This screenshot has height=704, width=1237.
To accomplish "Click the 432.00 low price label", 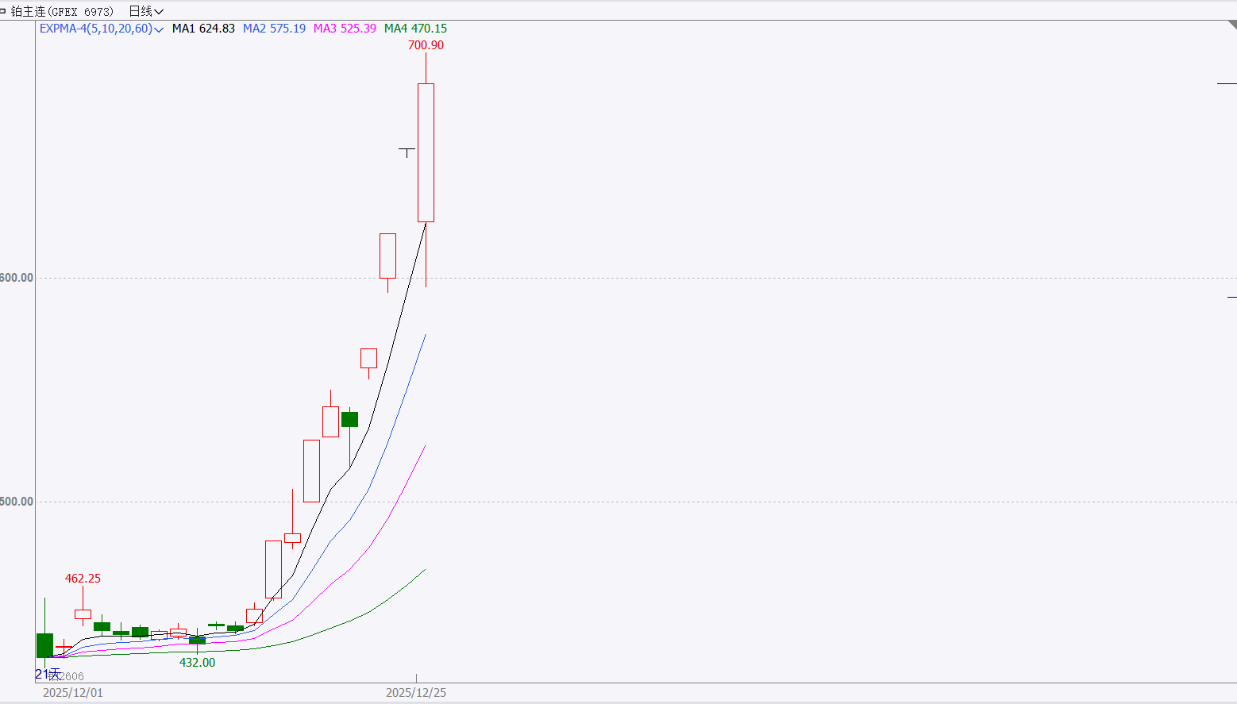I will 197,662.
